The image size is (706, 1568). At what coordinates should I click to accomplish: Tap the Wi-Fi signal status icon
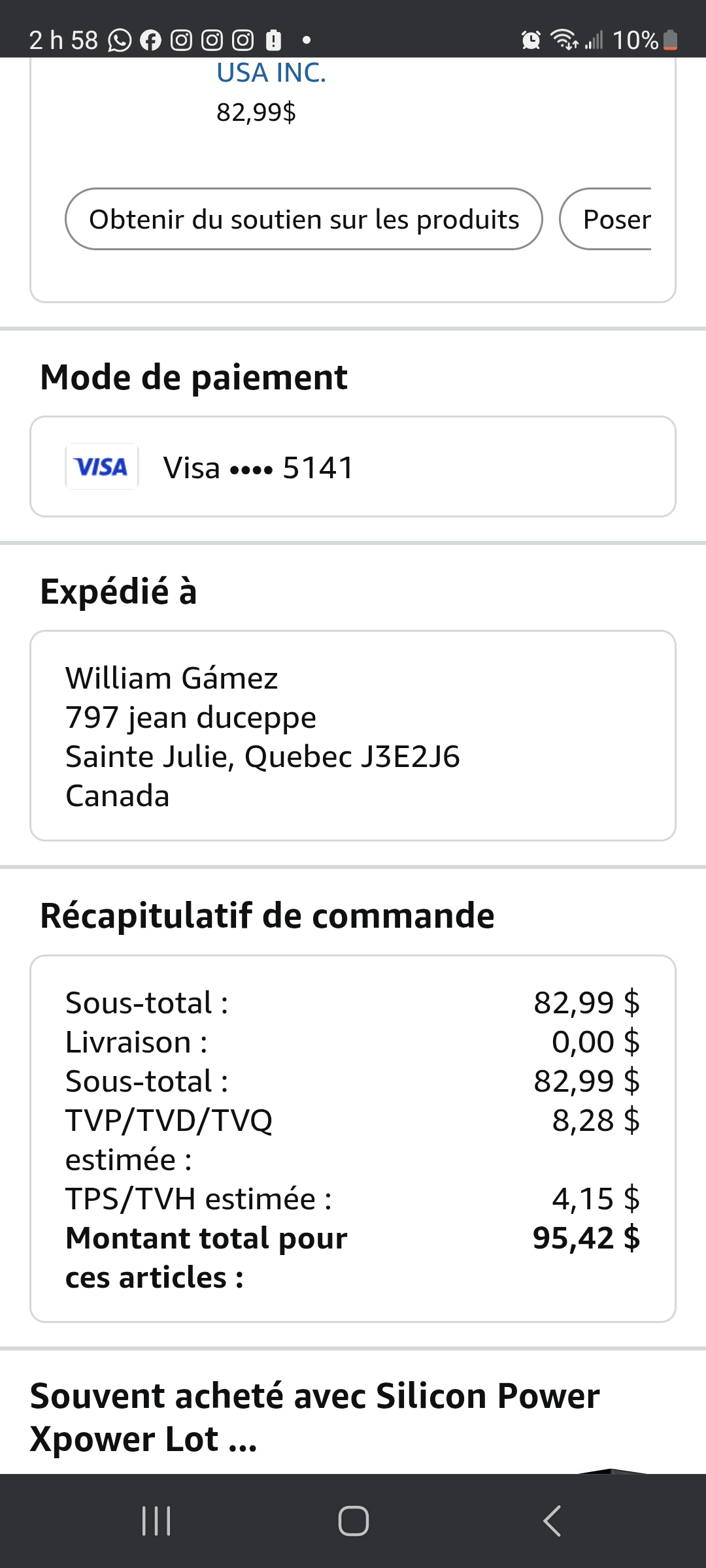click(563, 40)
